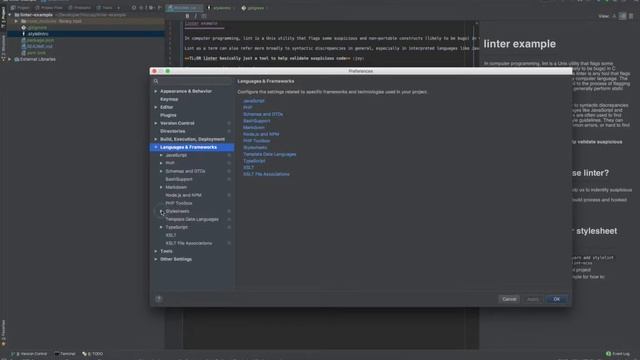Collapse the linter-example project root
Screen dimensions: 640x360
pos(9,15)
